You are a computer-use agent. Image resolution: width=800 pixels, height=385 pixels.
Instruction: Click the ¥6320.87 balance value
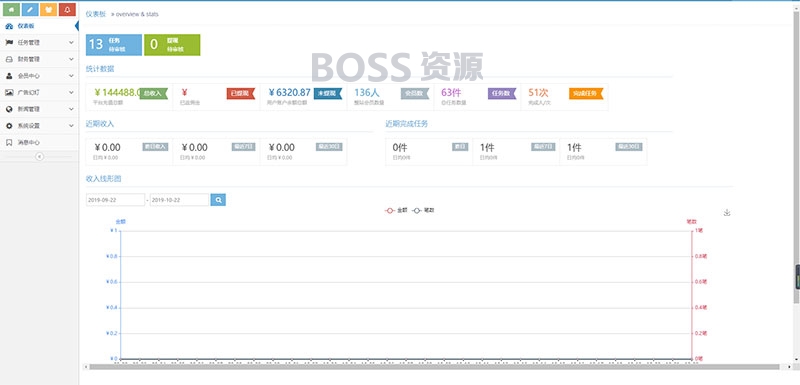click(x=289, y=92)
